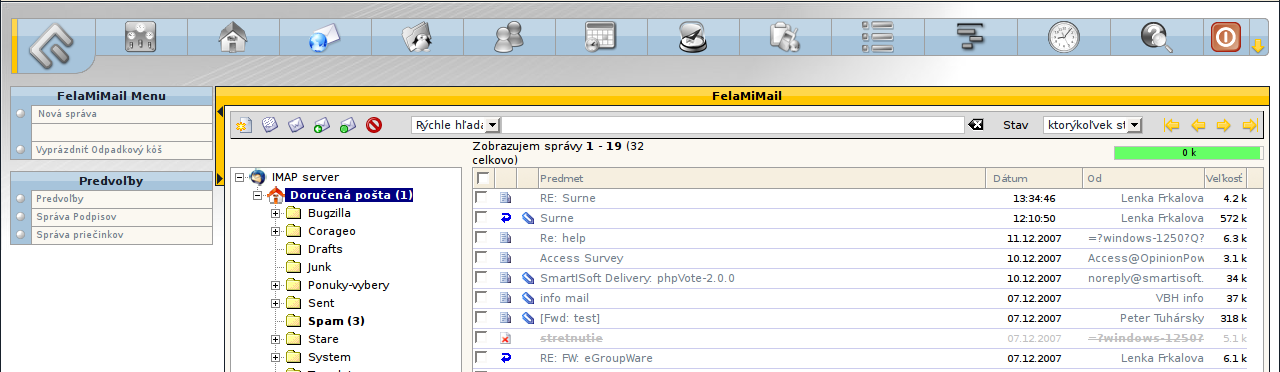Image resolution: width=1280 pixels, height=372 pixels.
Task: Check the 'info mail' message checkbox
Action: tap(482, 297)
